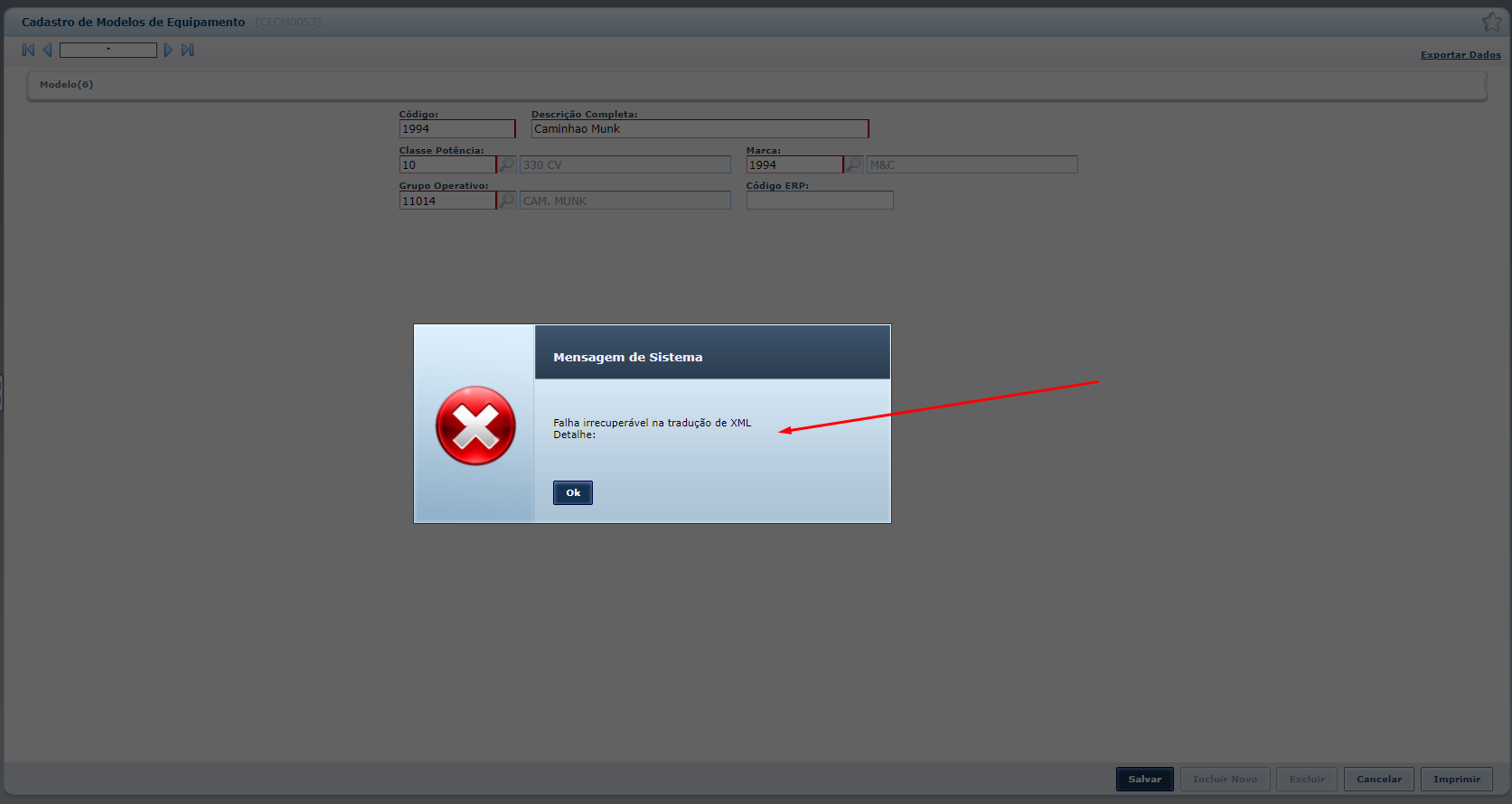Image resolution: width=1512 pixels, height=804 pixels.
Task: Click the Grupo Operativo code field
Action: pyautogui.click(x=447, y=201)
